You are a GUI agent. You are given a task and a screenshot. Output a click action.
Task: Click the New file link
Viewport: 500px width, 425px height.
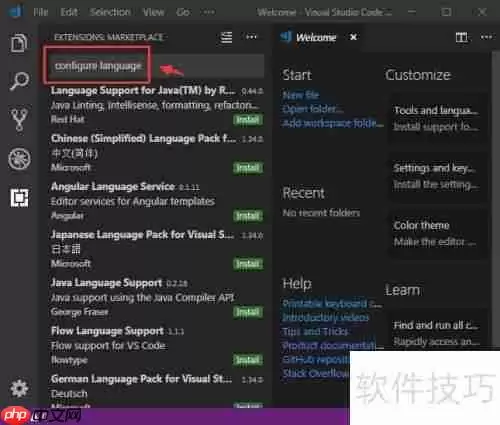(x=301, y=95)
